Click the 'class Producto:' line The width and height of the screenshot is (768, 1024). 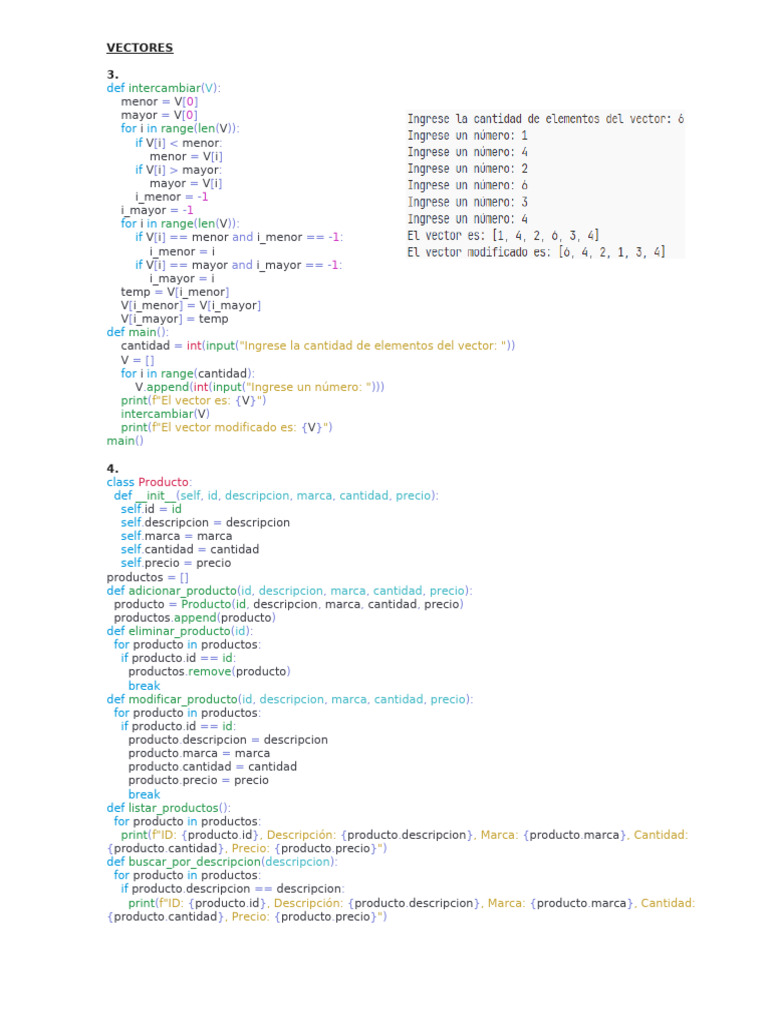click(149, 482)
